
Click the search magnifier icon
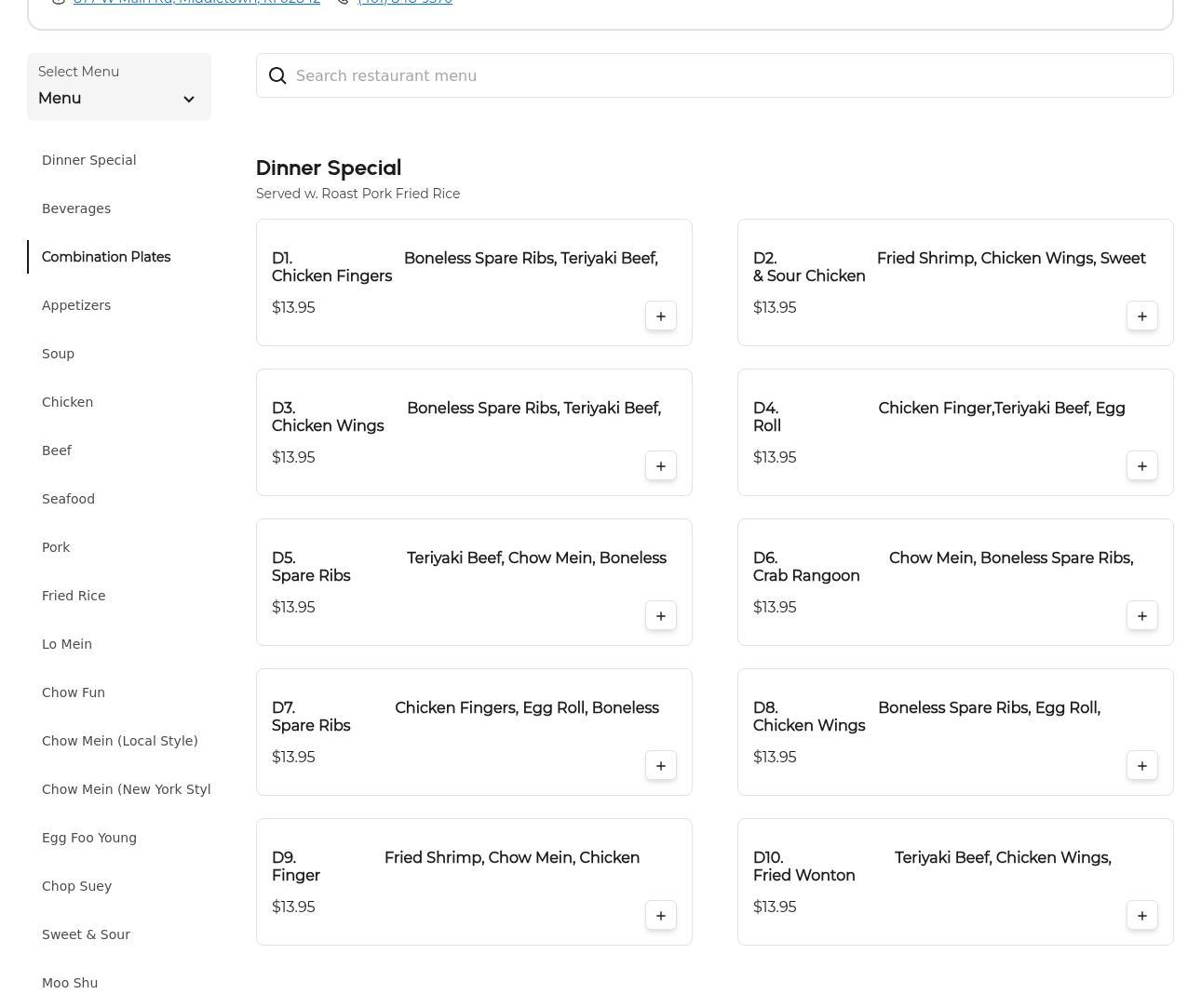pos(277,76)
